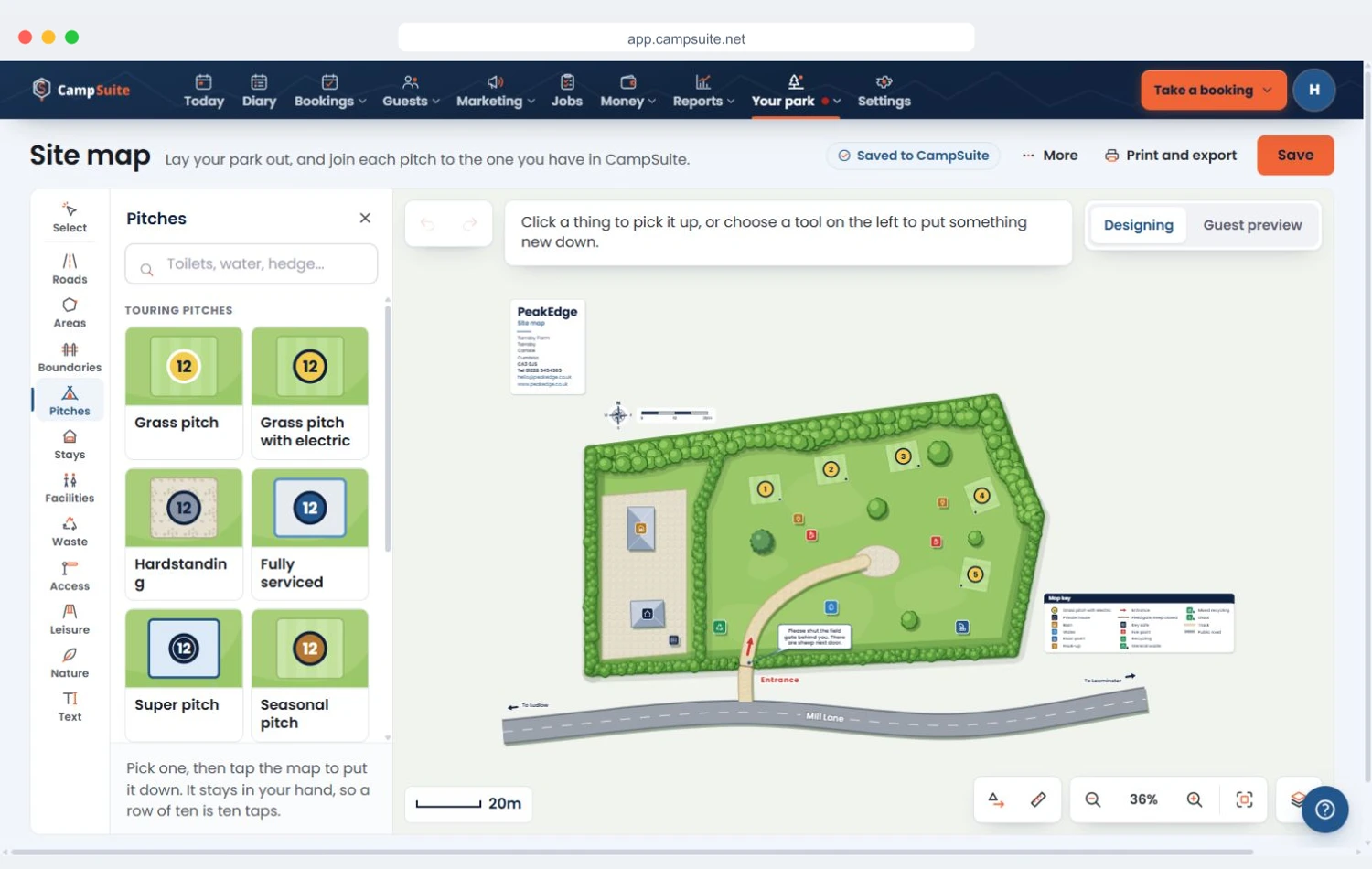The width and height of the screenshot is (1372, 869).
Task: Open the Boundaries tool
Action: tap(70, 357)
